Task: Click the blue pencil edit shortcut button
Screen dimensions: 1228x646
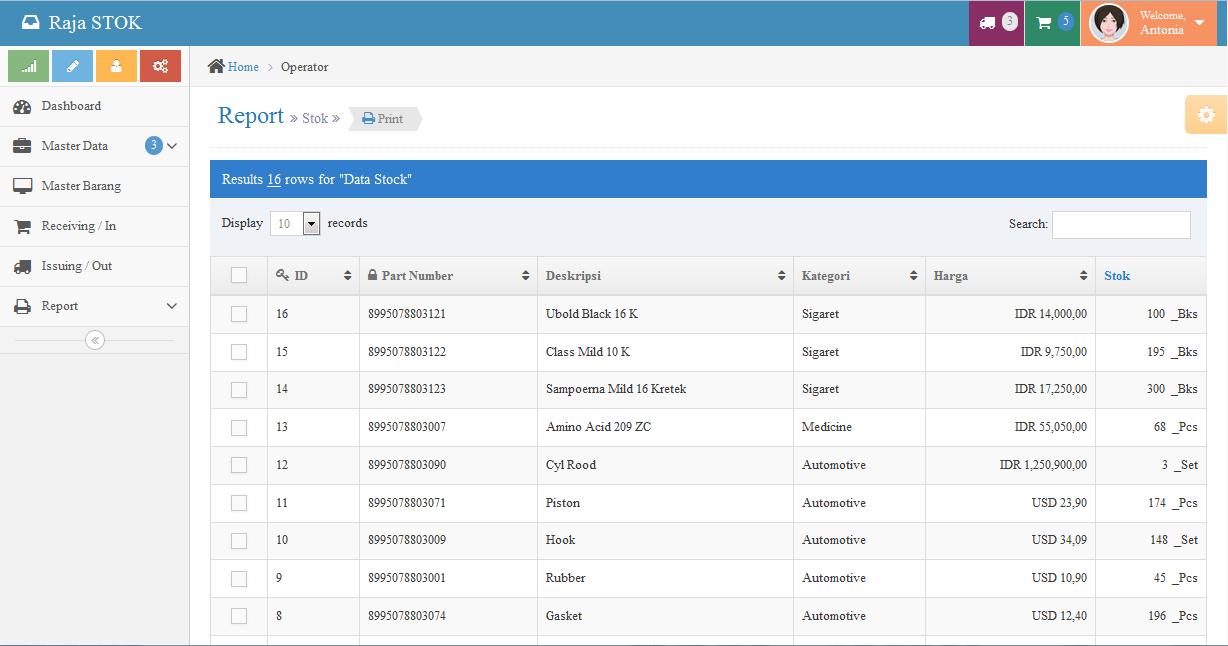Action: (72, 66)
